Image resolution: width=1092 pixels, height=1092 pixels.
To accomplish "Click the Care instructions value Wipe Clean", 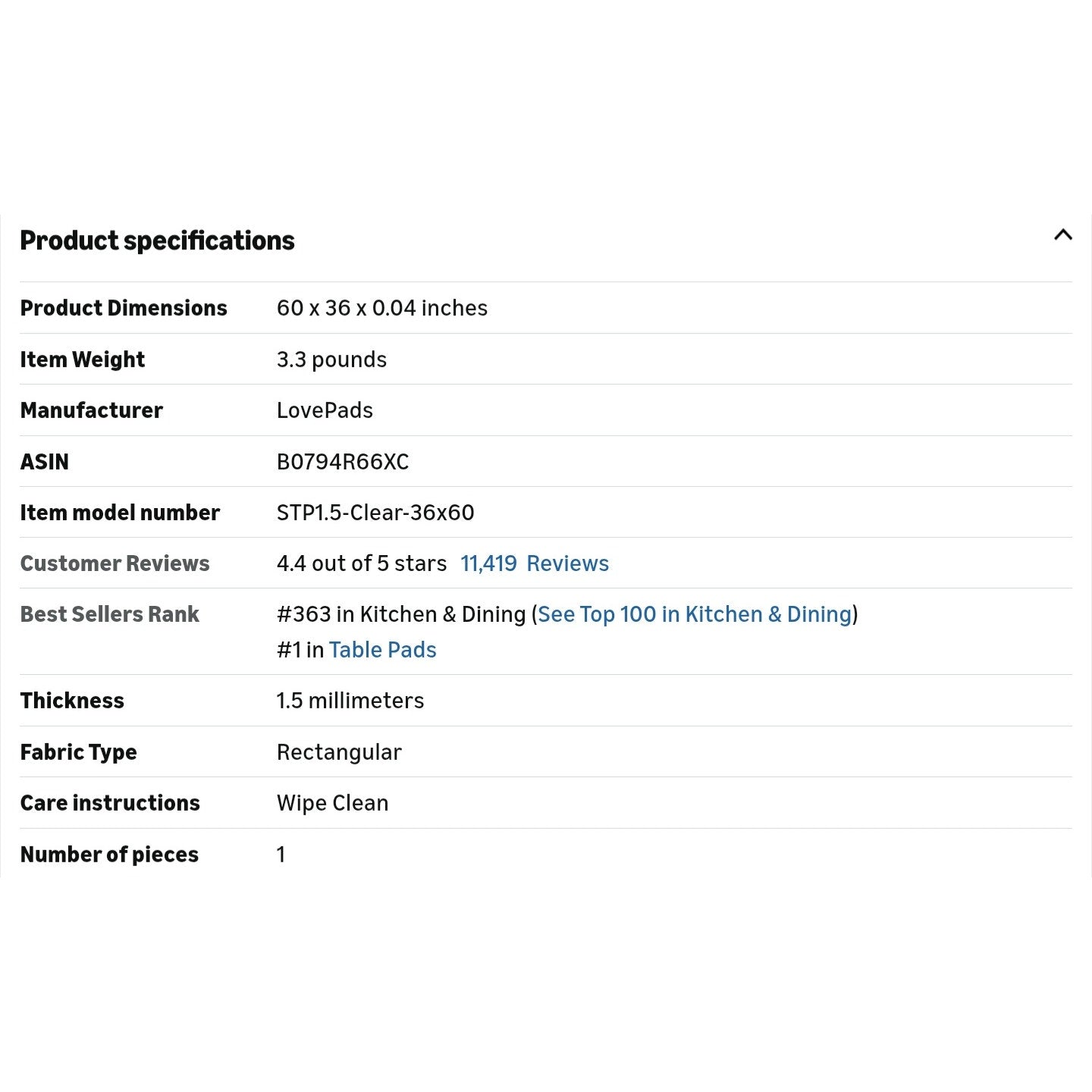I will click(x=332, y=803).
